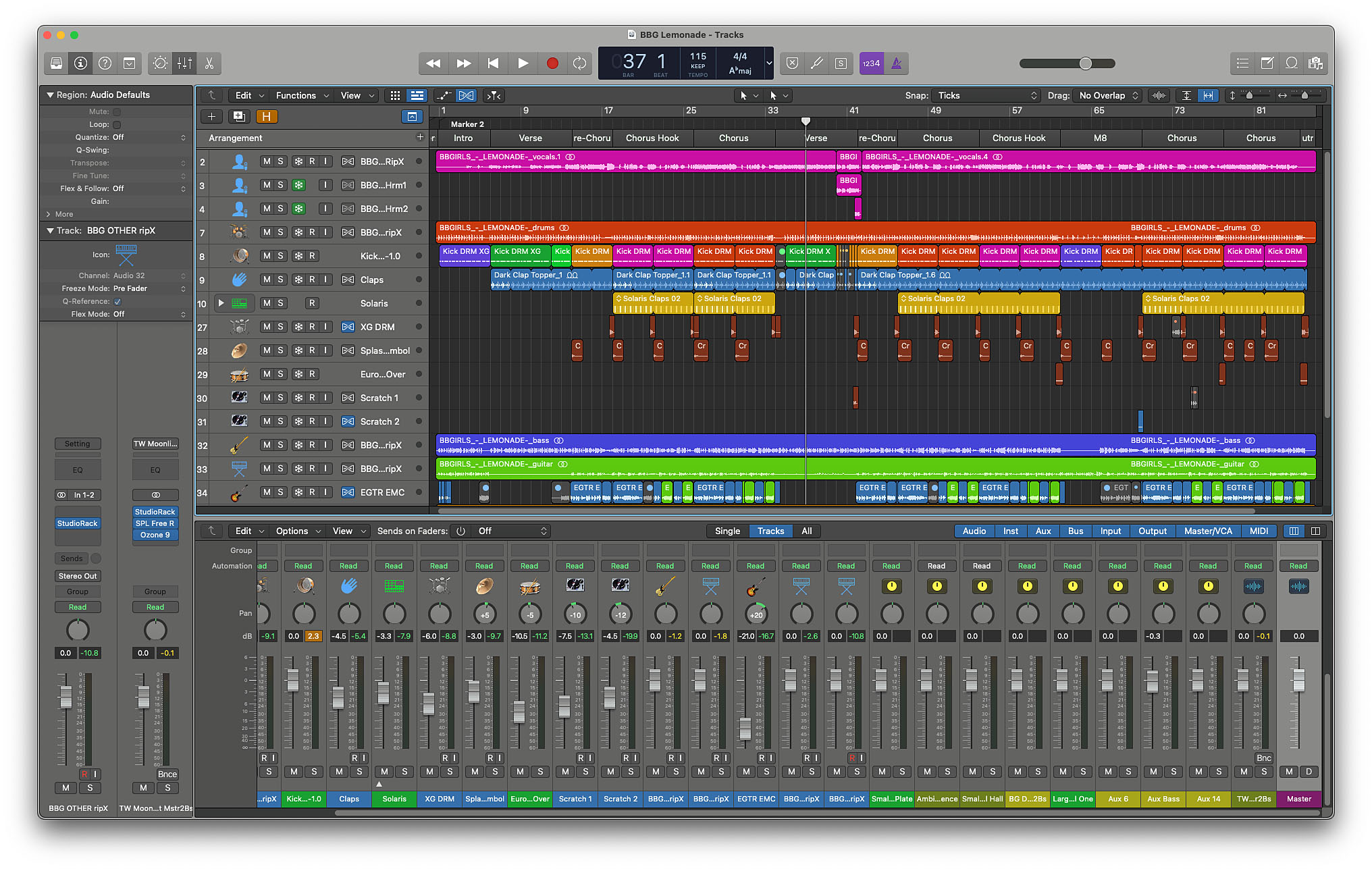Toggle the Cycle mode button
The height and width of the screenshot is (869, 1372).
(579, 63)
